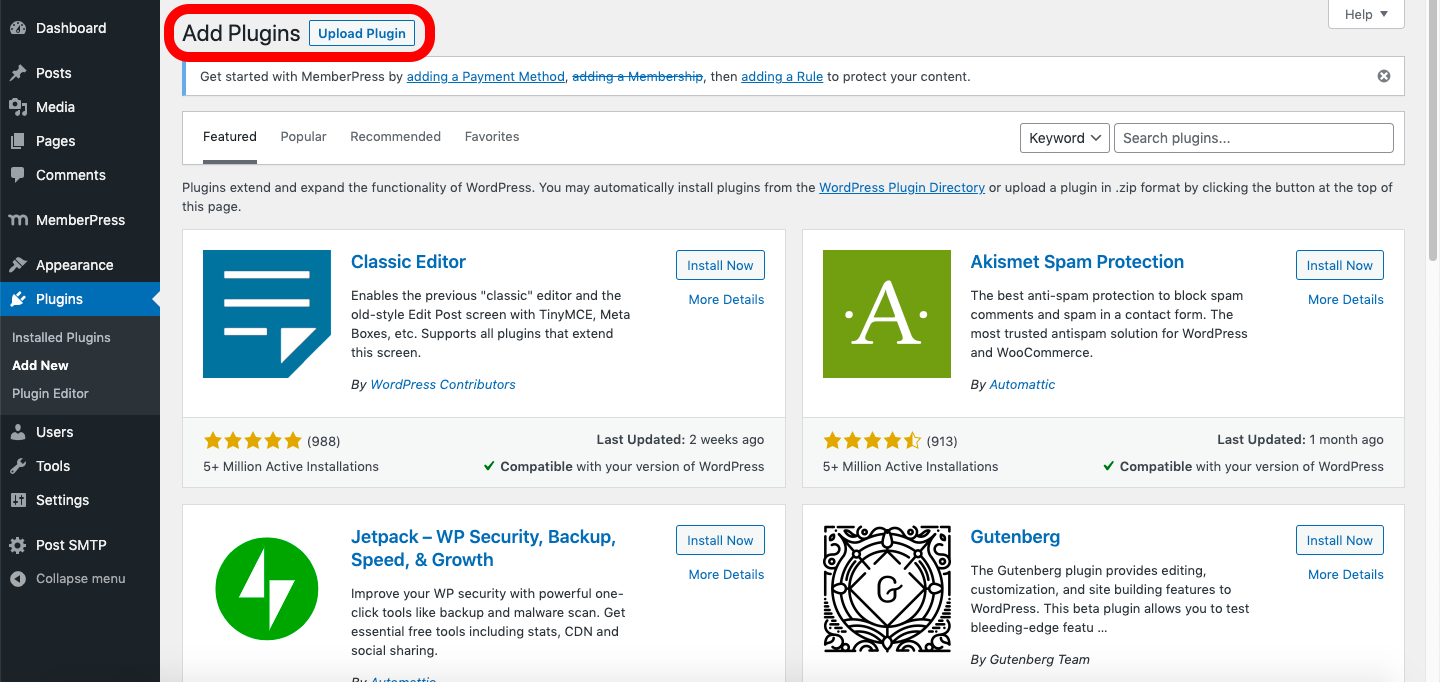The image size is (1440, 682).
Task: Switch to the Recommended tab
Action: click(x=395, y=137)
